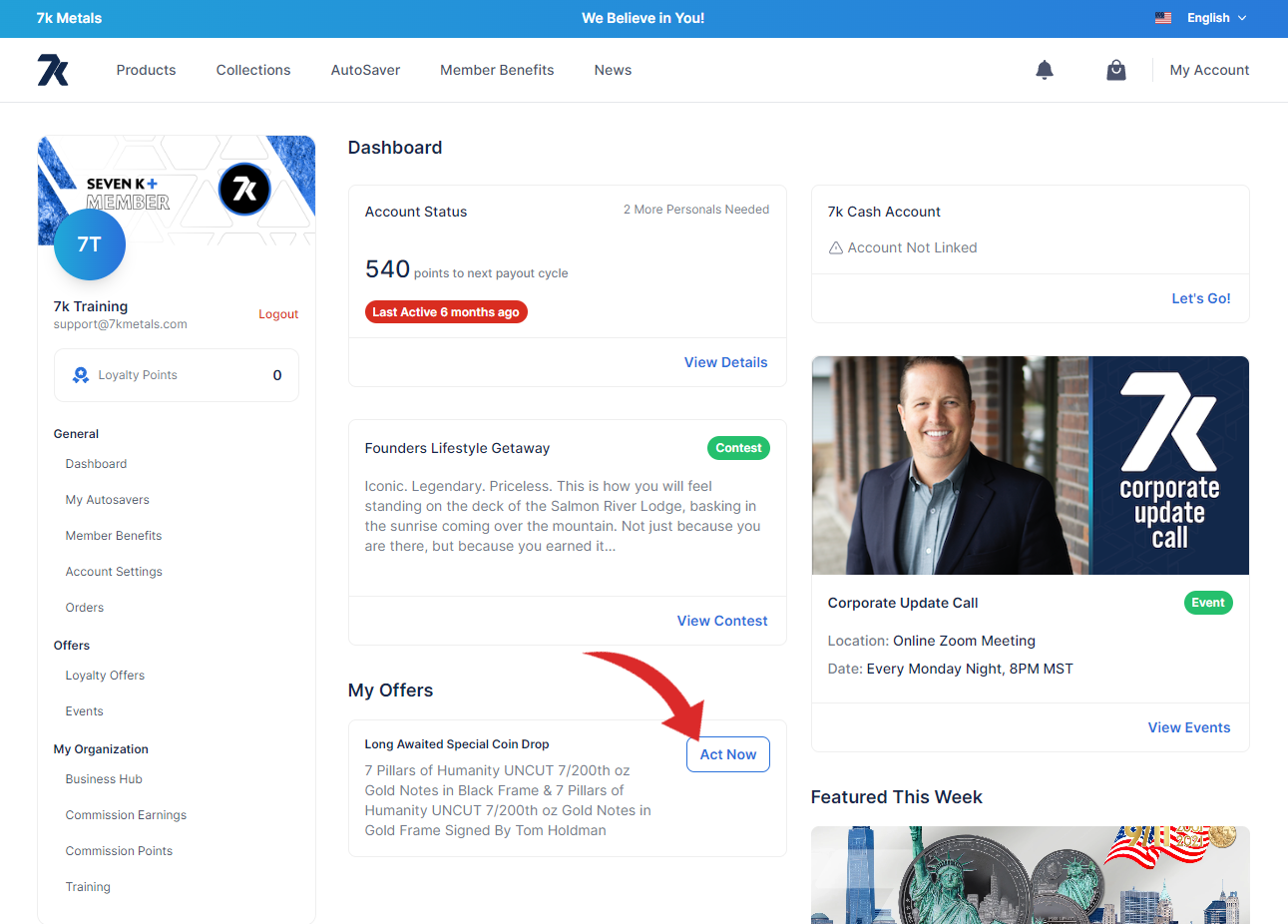Click 'Corporate Update Call' title text
1288x924 pixels.
pos(903,603)
